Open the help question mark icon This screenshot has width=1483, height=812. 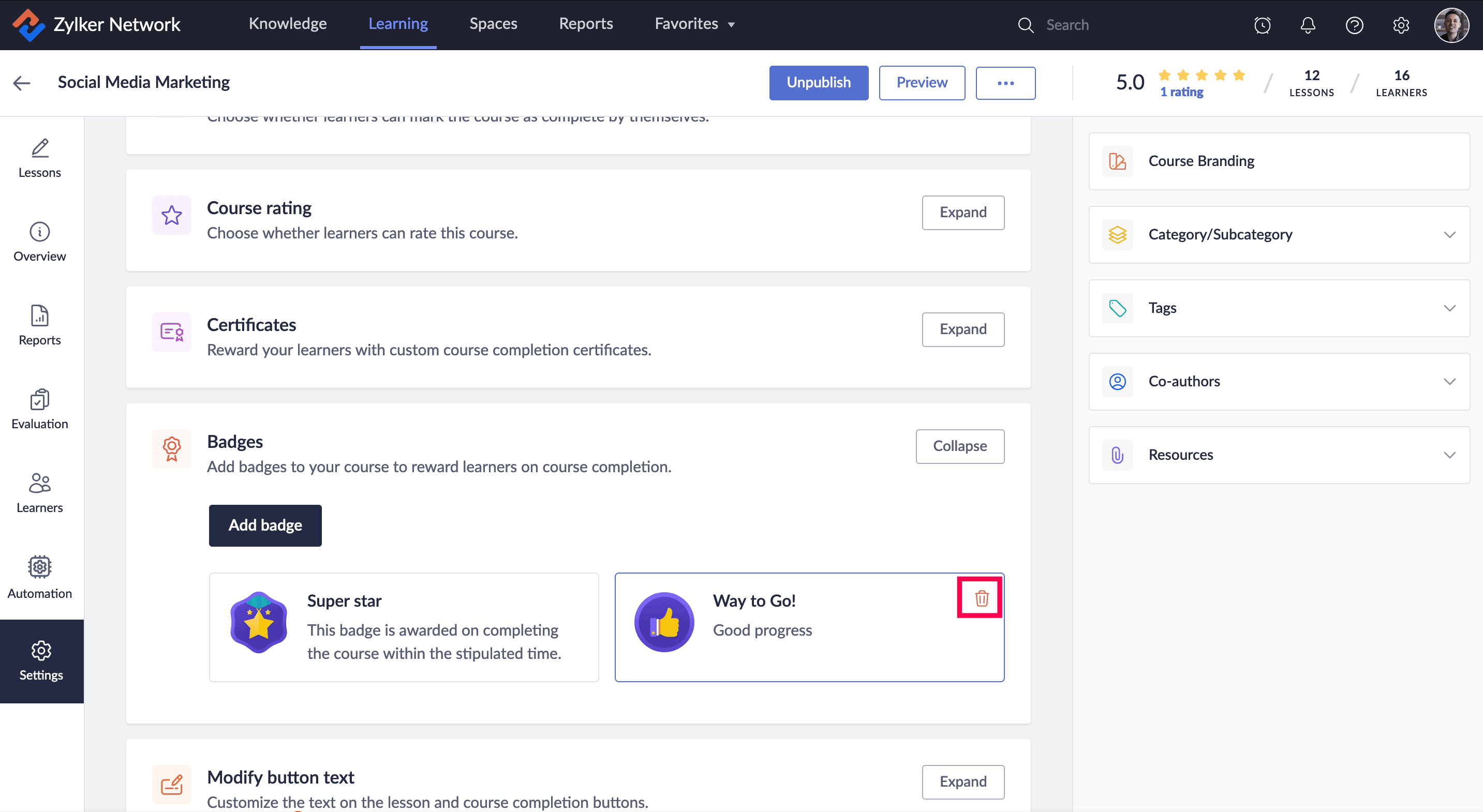tap(1354, 25)
